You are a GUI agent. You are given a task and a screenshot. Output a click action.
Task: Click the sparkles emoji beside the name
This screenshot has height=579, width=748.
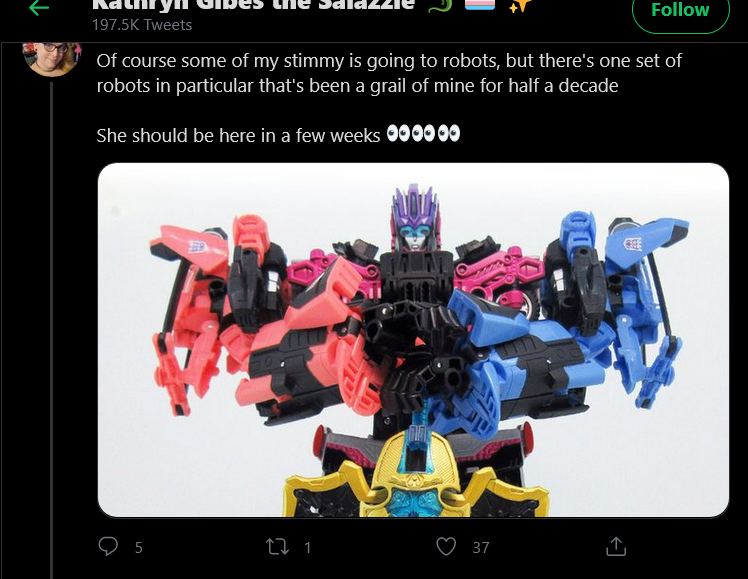click(520, 5)
